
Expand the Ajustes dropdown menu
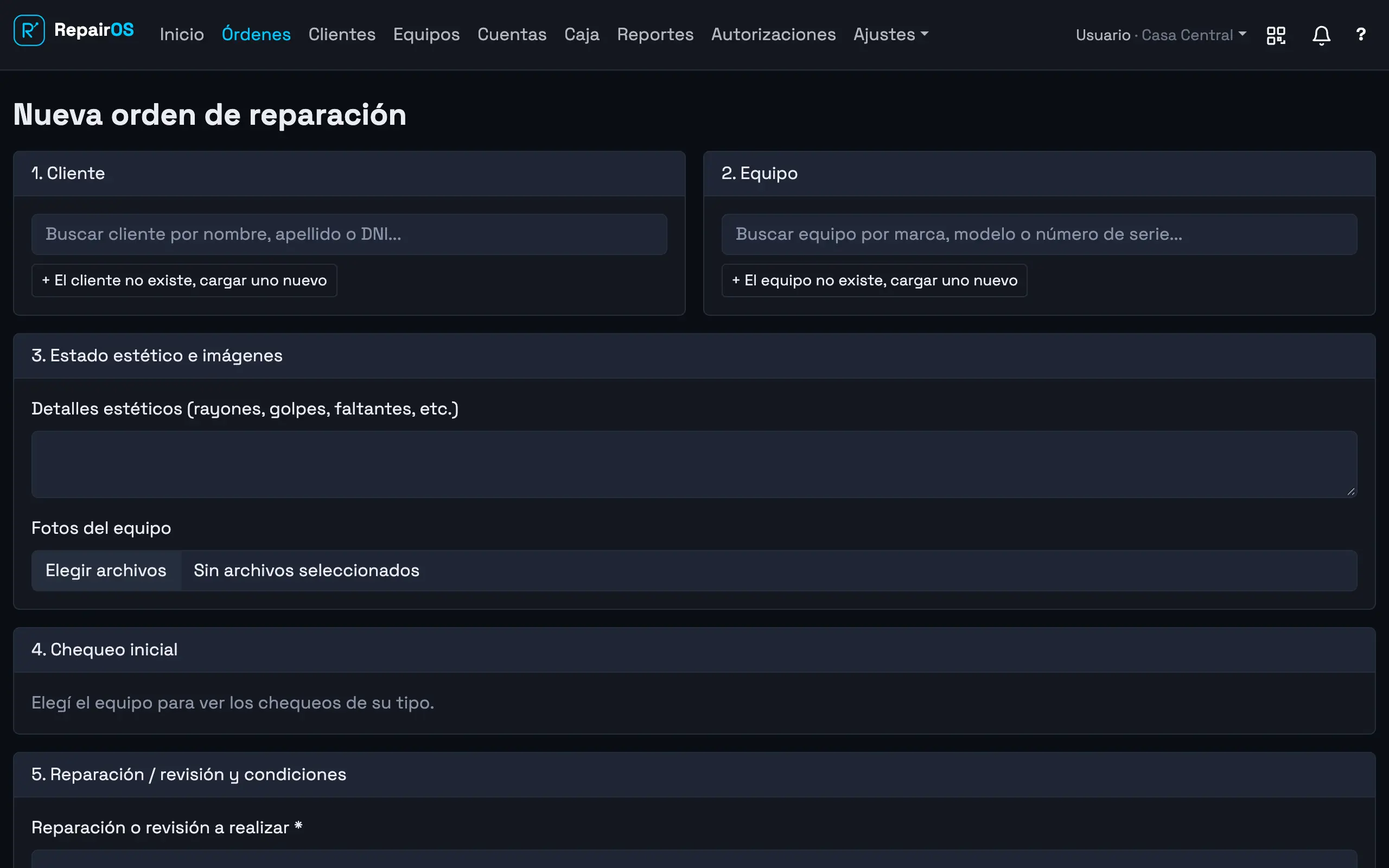pos(890,34)
